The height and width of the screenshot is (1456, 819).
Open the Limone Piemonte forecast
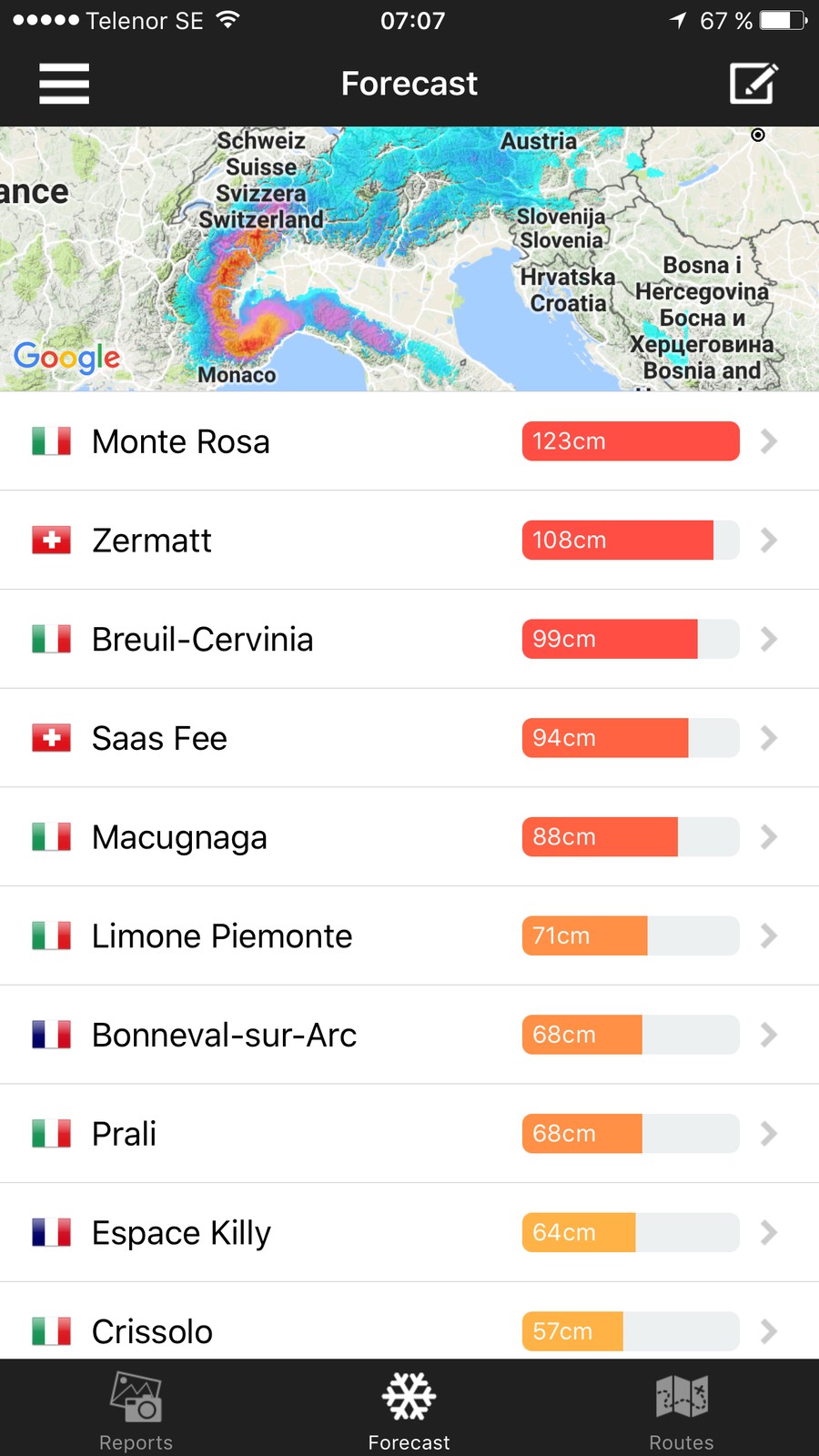tap(222, 936)
